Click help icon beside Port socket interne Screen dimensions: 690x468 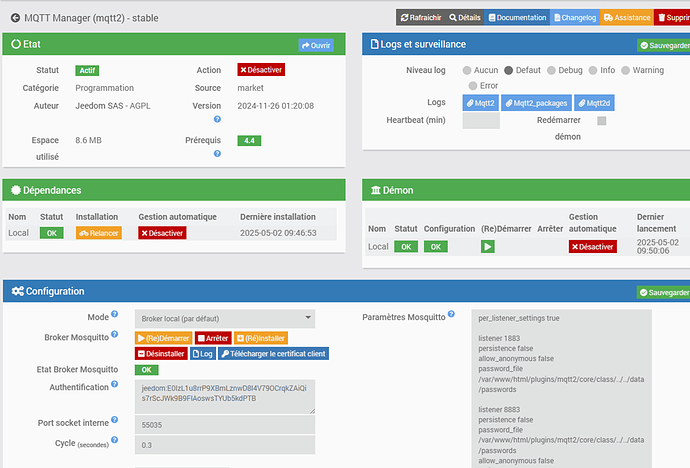click(x=114, y=419)
